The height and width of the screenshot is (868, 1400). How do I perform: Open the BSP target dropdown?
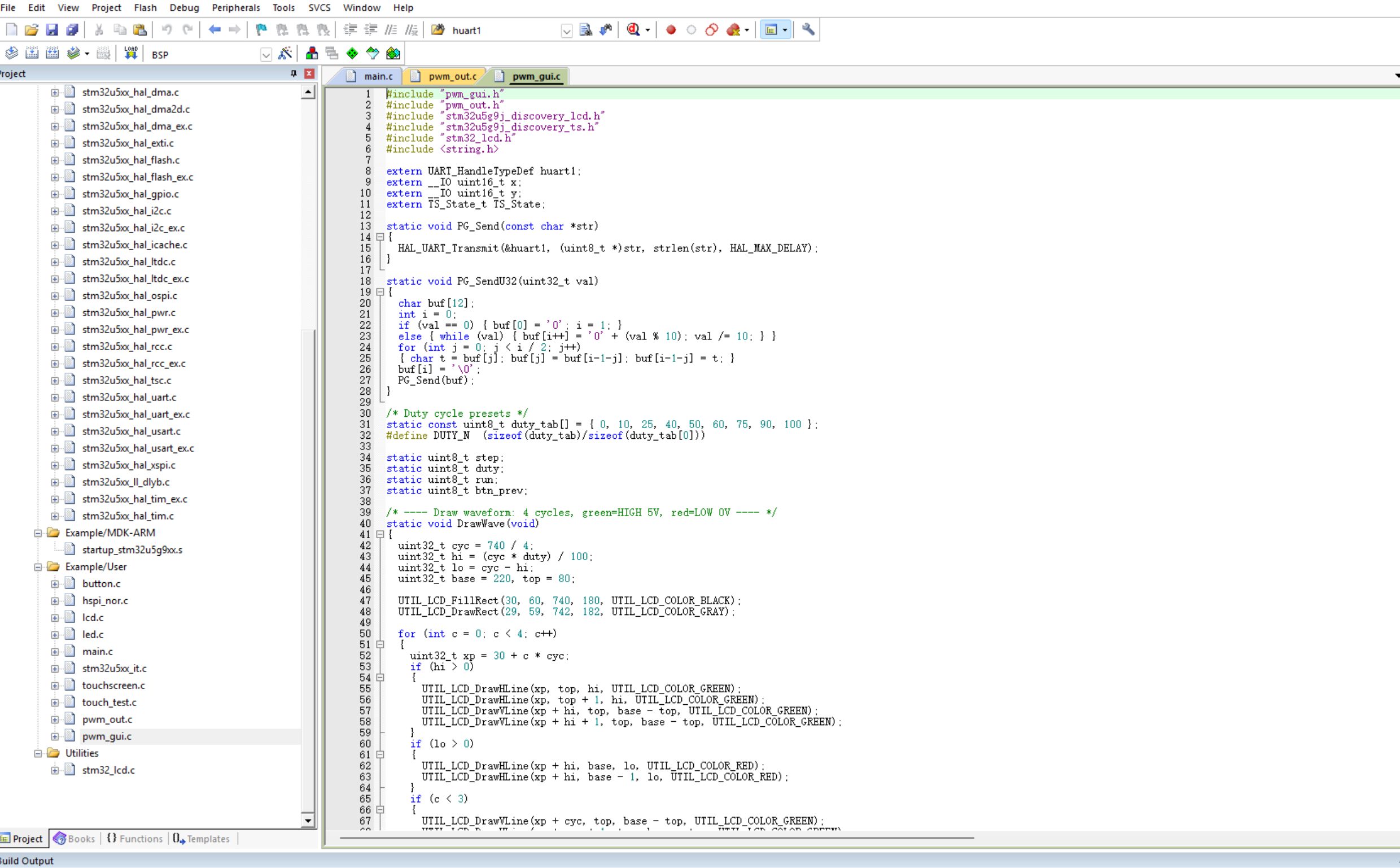pyautogui.click(x=266, y=55)
